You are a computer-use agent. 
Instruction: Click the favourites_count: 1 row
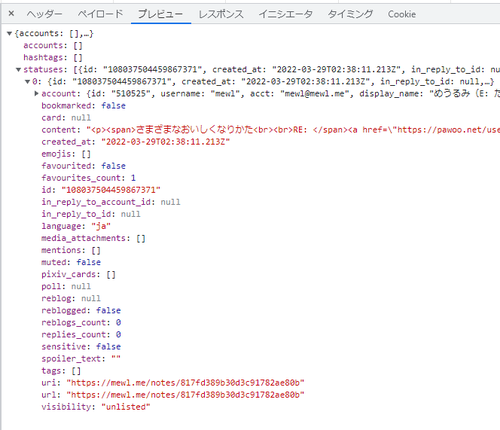88,178
